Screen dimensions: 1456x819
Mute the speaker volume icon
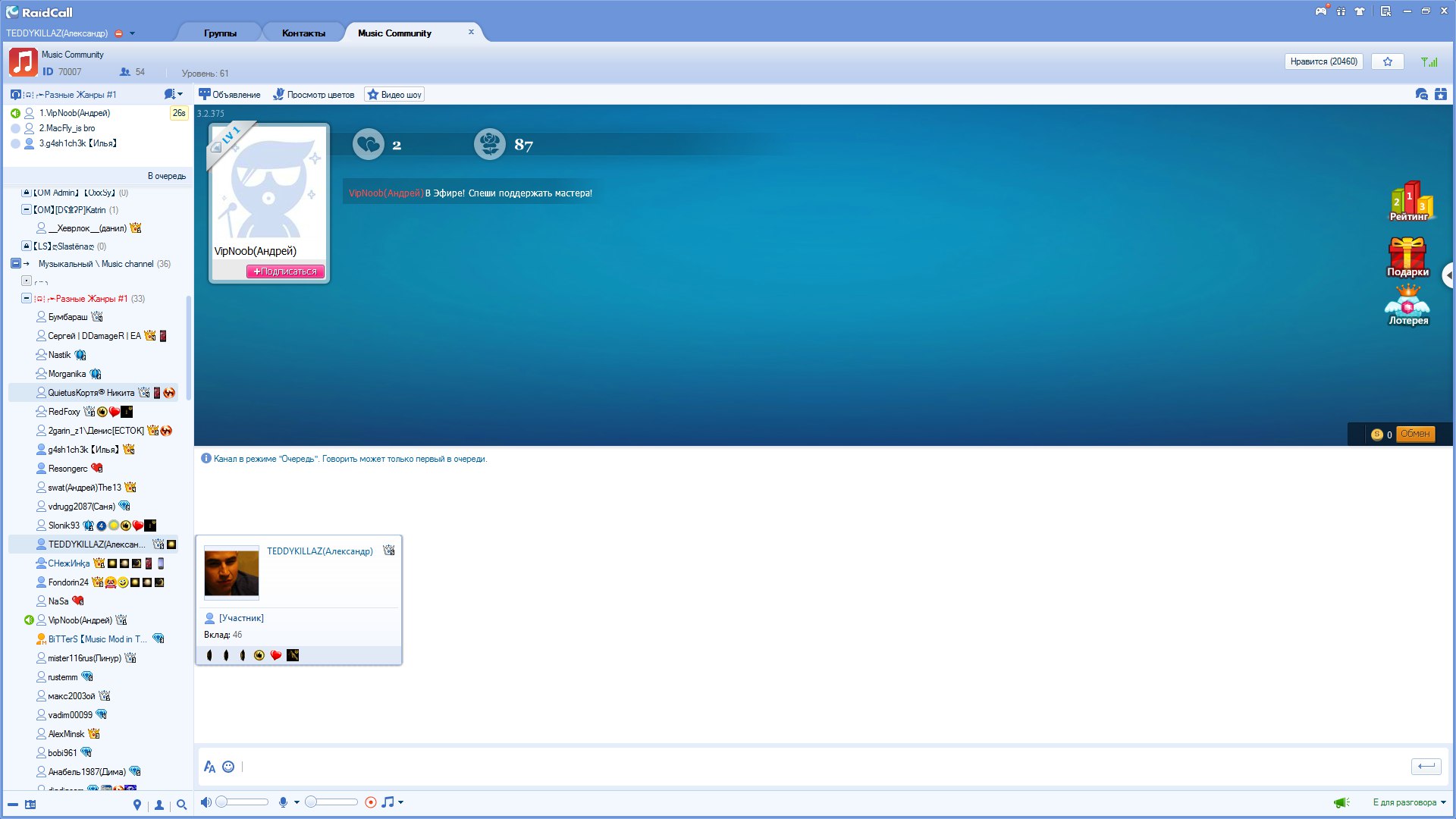206,802
